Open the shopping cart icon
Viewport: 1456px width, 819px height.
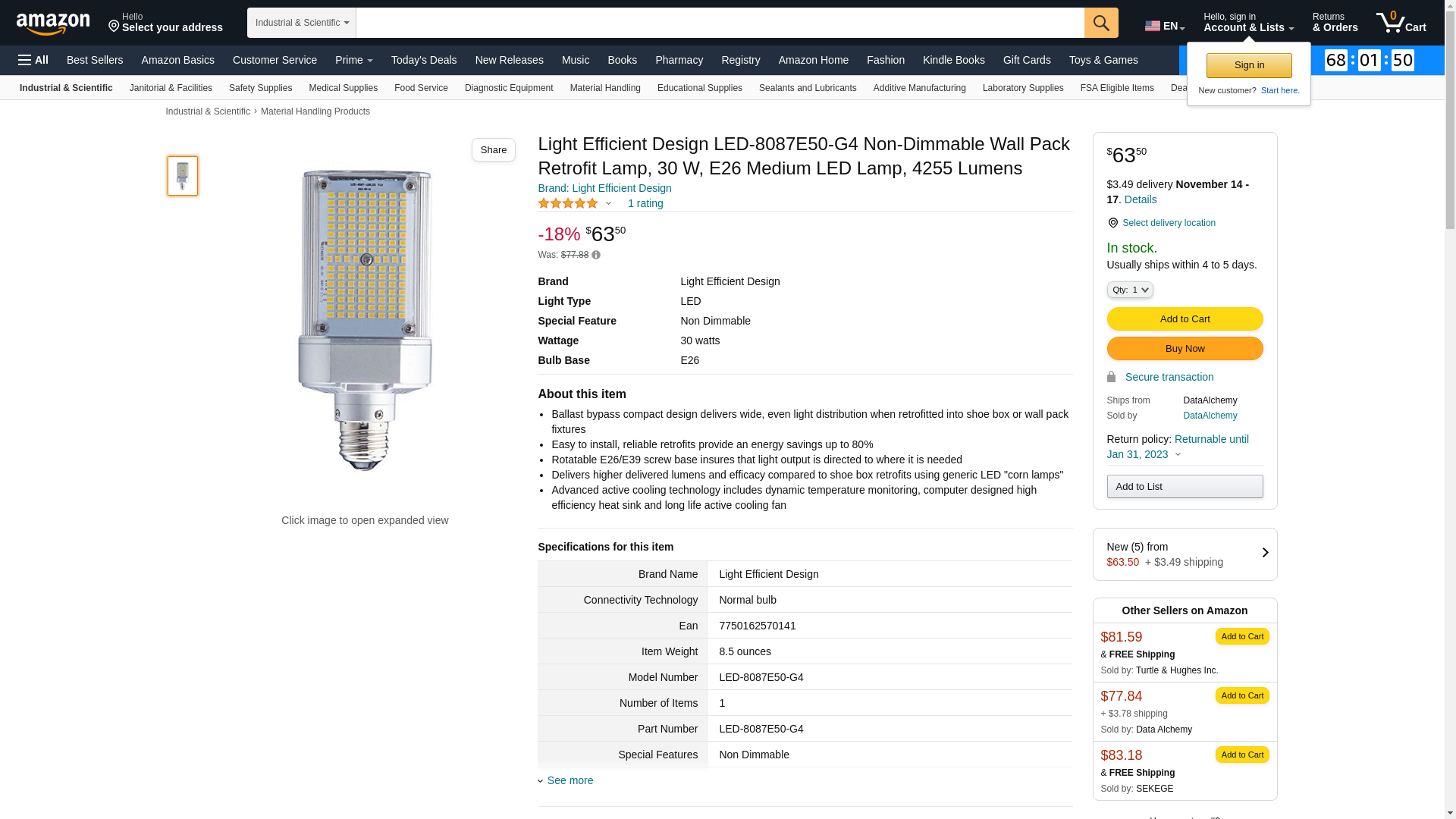coord(1401,23)
